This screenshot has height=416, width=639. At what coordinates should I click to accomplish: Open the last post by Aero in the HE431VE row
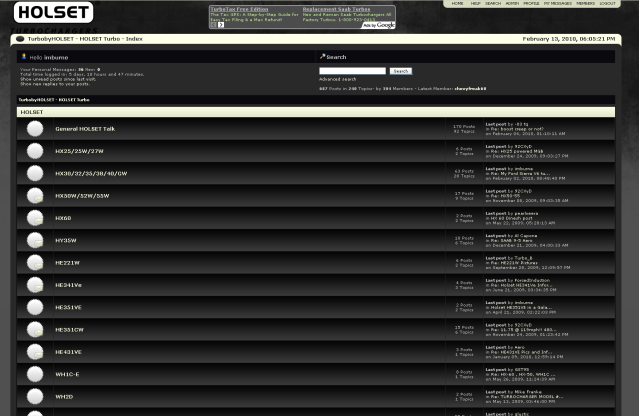point(521,352)
